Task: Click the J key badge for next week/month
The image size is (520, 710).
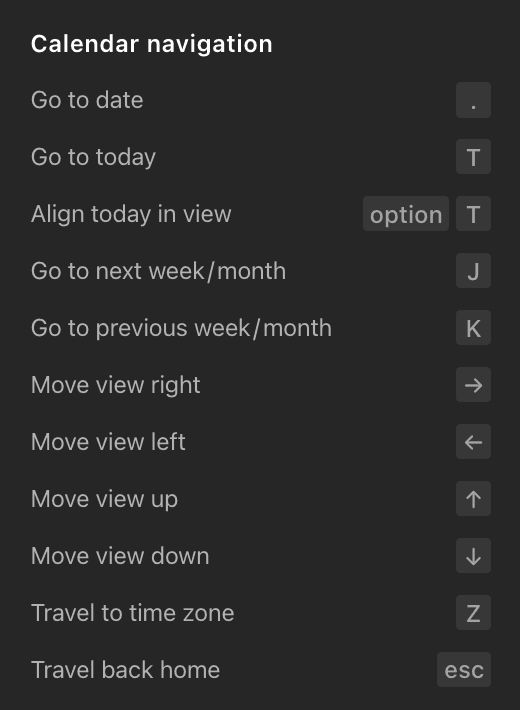Action: click(473, 271)
